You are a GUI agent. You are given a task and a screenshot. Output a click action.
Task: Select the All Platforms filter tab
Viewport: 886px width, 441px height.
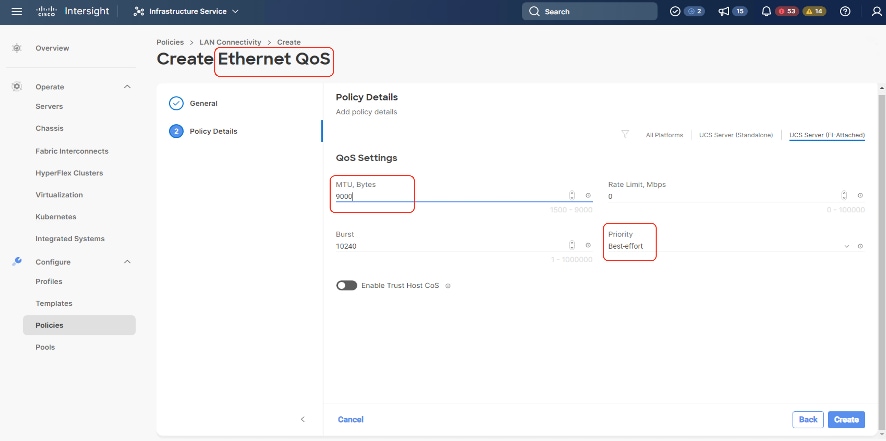[x=664, y=135]
